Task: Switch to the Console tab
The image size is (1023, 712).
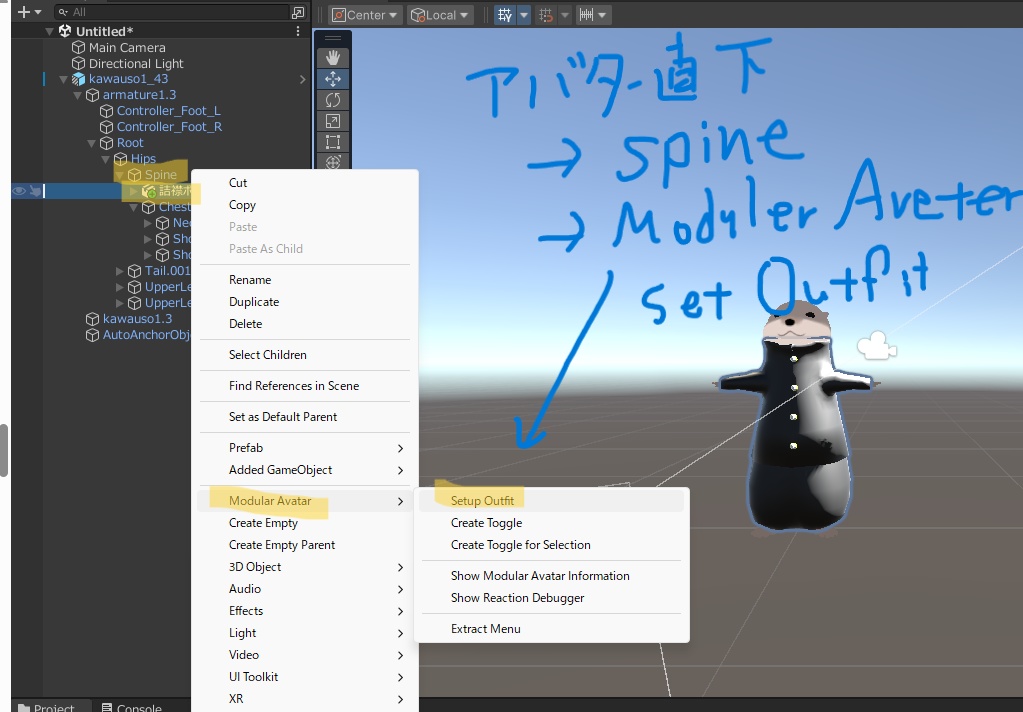Action: click(132, 707)
